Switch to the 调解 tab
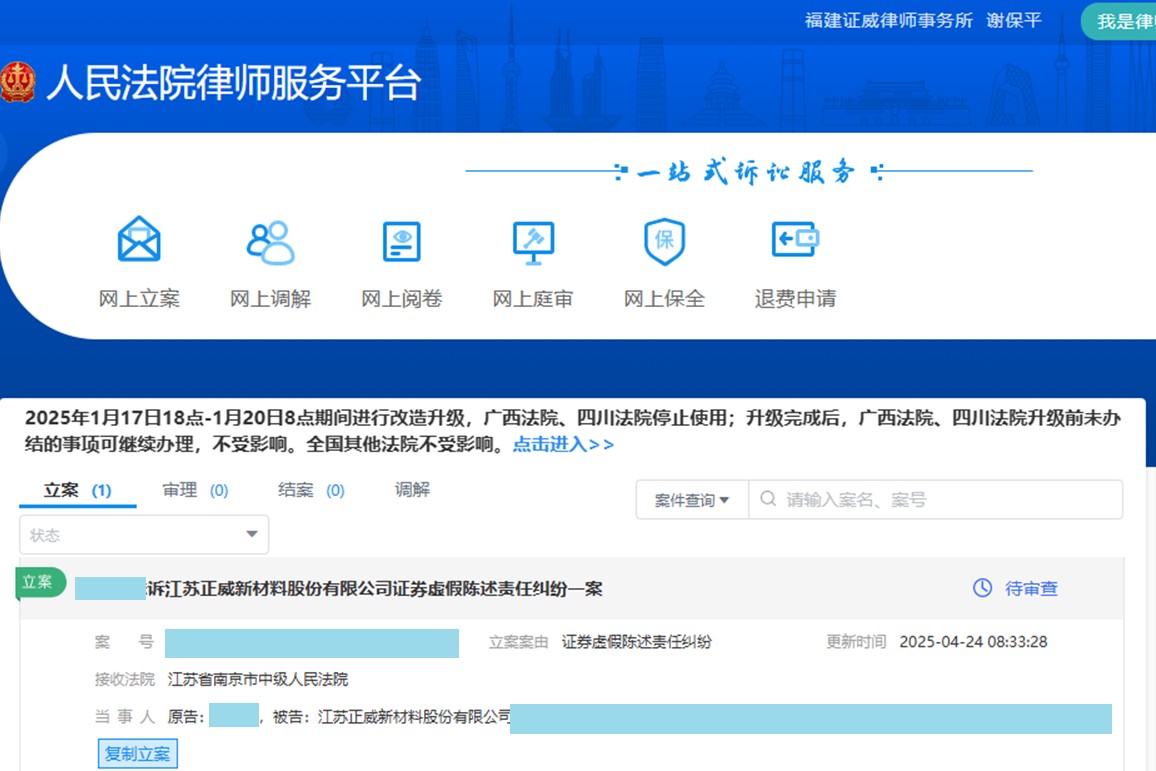Image resolution: width=1156 pixels, height=771 pixels. click(x=412, y=489)
